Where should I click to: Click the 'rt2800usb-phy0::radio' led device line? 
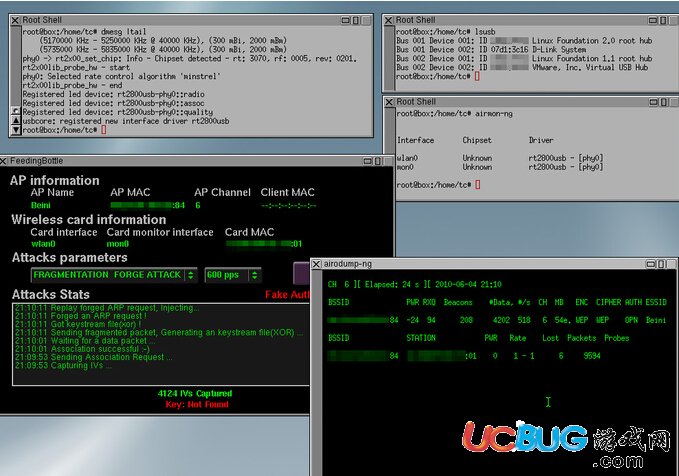pos(113,94)
